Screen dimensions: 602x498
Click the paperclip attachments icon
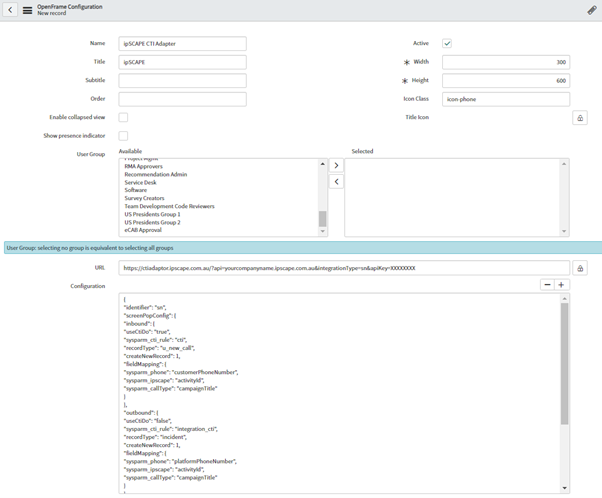[x=592, y=10]
